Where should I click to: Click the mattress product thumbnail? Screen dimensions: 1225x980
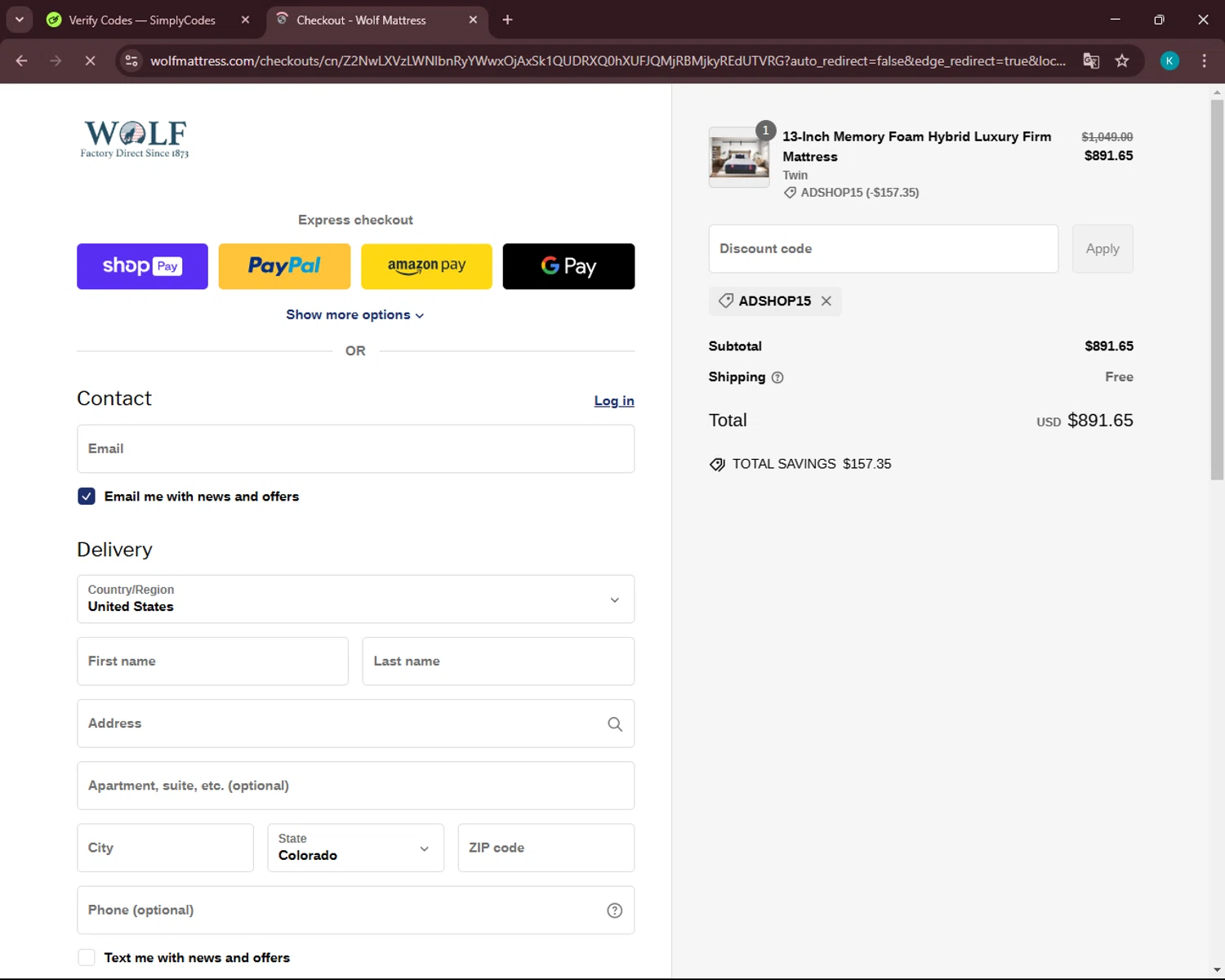[739, 157]
